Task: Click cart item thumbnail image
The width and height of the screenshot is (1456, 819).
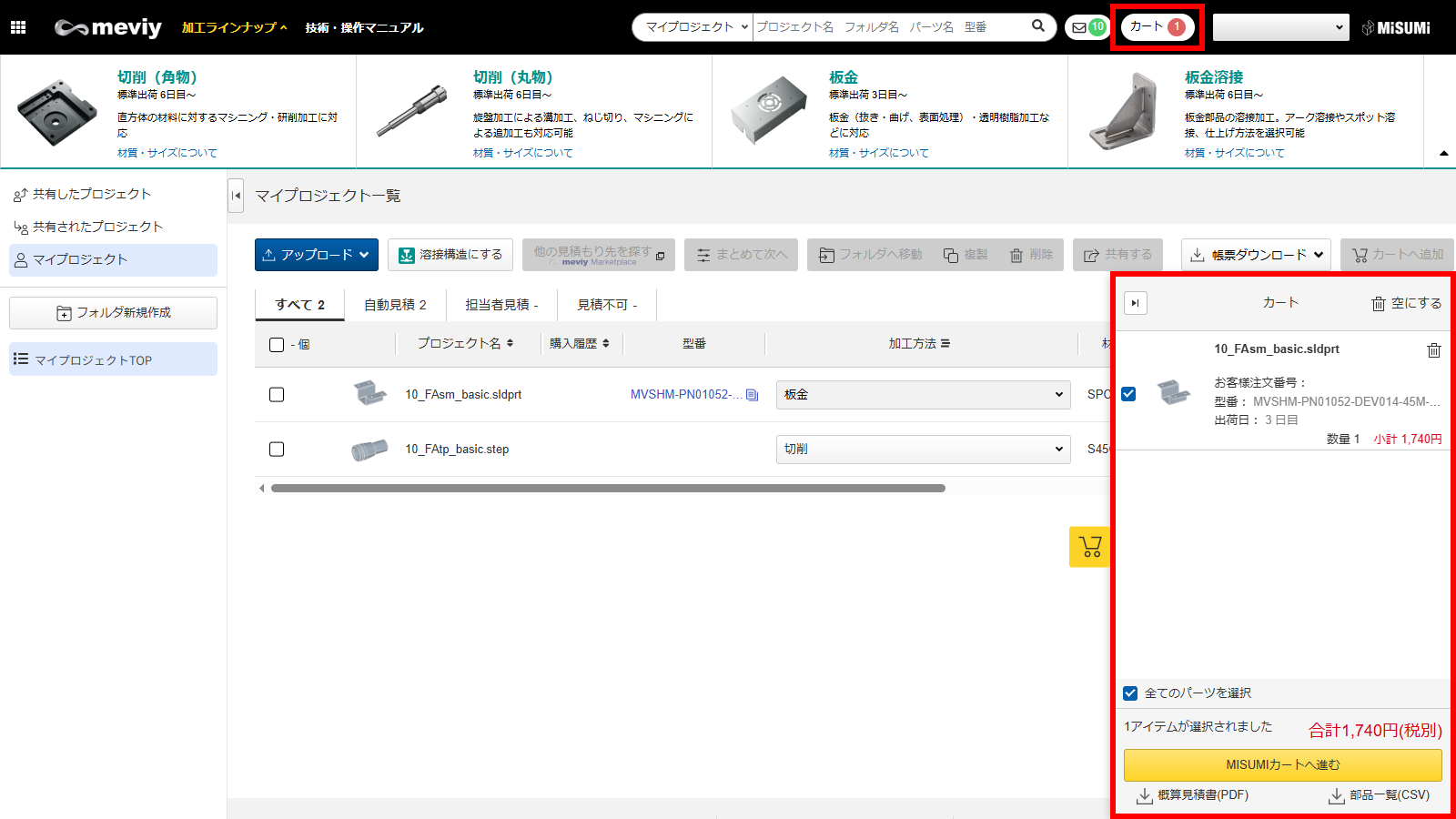Action: (1174, 392)
